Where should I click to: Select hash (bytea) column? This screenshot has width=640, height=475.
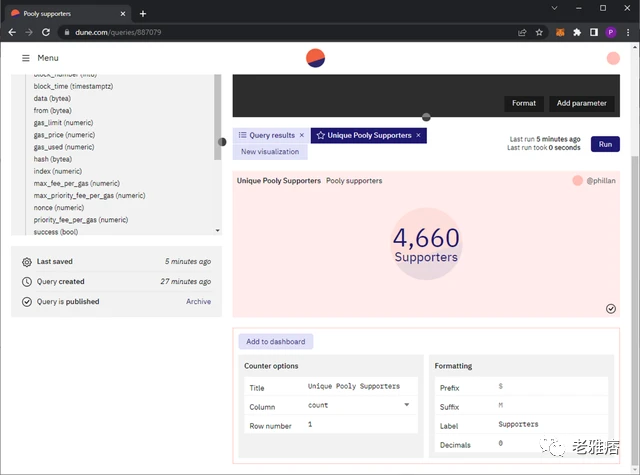click(x=53, y=159)
